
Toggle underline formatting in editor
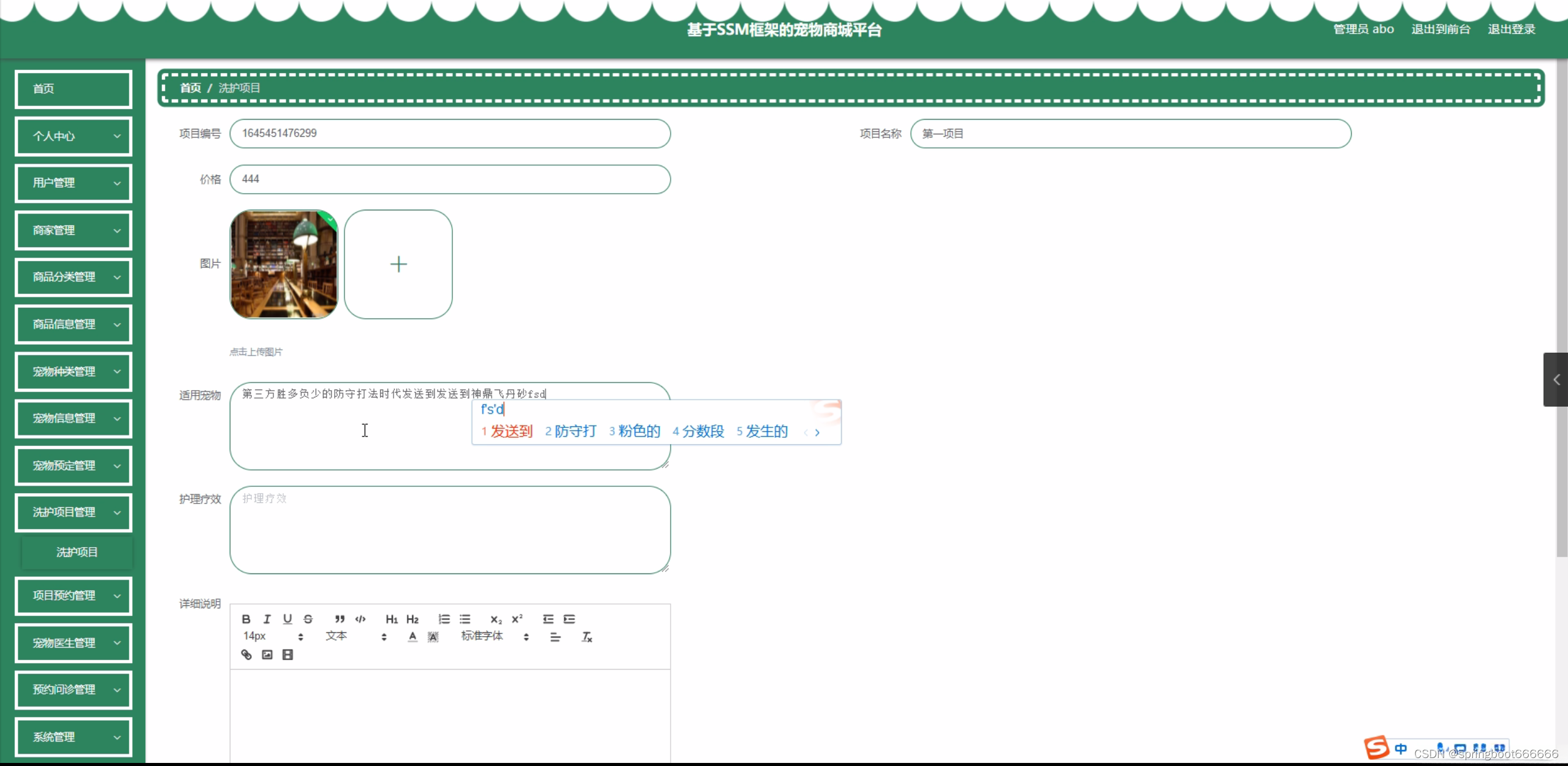(x=287, y=619)
